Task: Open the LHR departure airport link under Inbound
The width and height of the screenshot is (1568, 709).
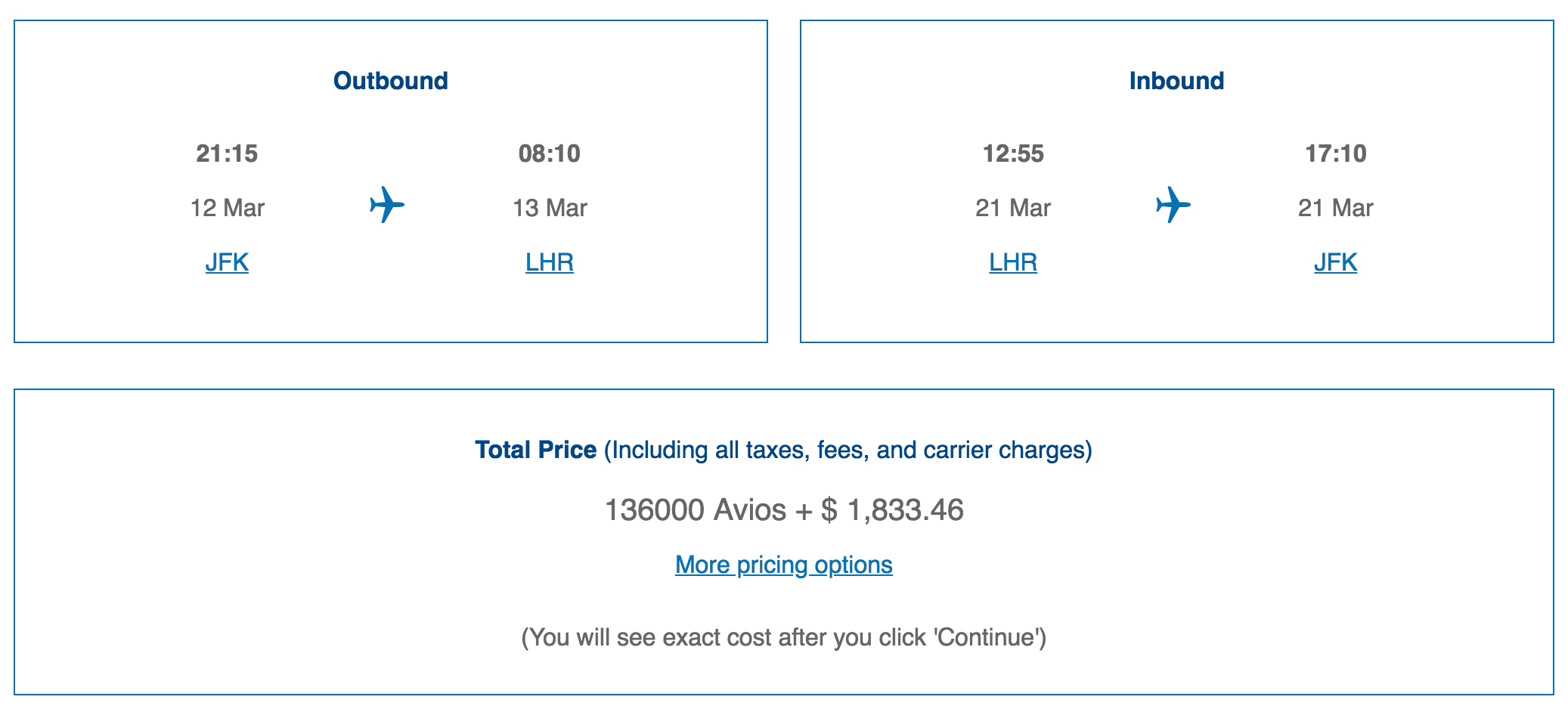Action: (1013, 262)
